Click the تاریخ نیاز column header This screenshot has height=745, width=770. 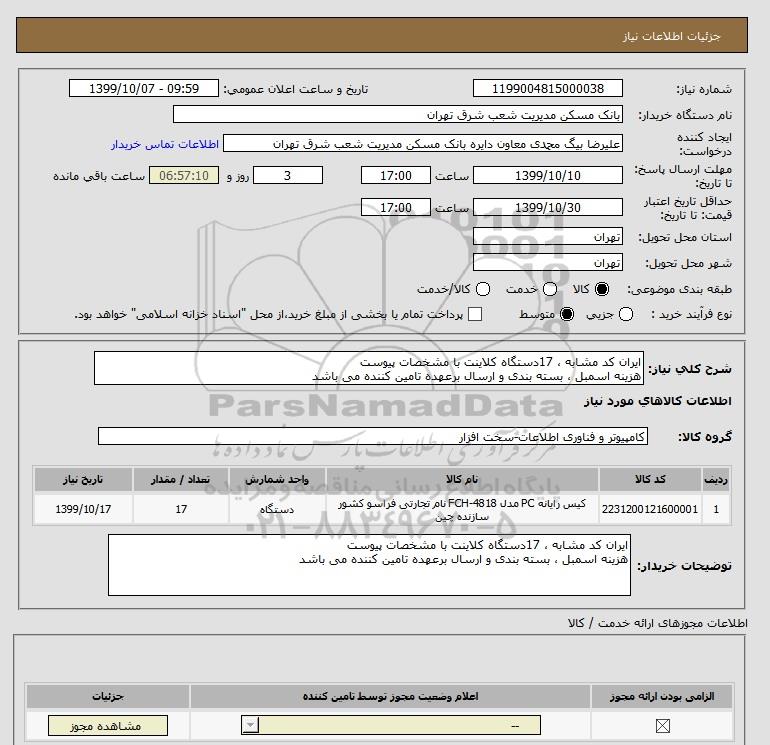(83, 479)
